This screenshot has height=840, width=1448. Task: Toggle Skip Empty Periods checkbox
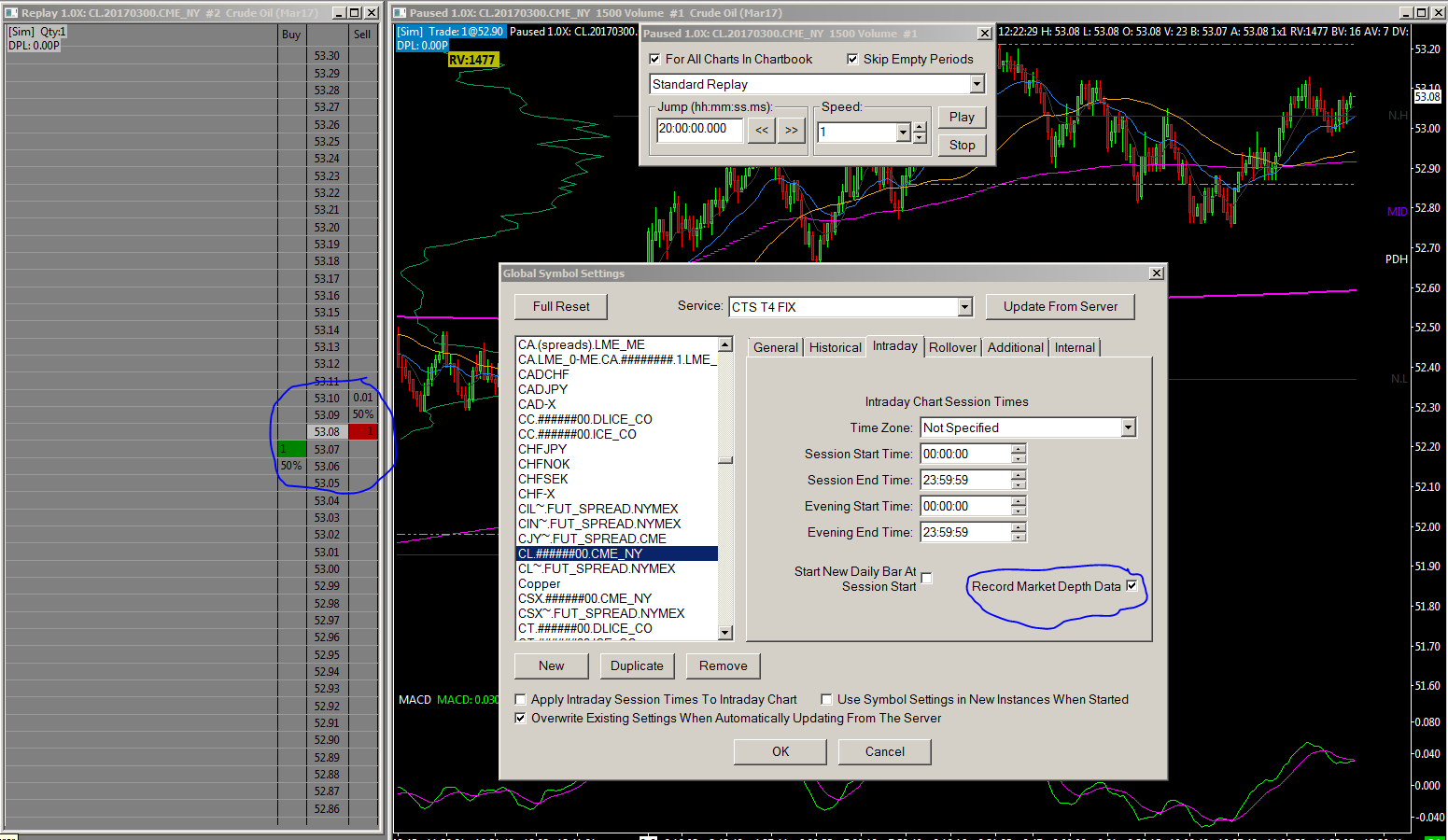pos(852,59)
